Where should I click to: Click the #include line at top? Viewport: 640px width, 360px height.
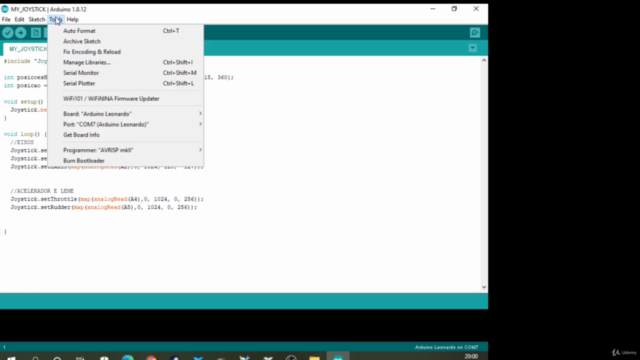coord(25,61)
